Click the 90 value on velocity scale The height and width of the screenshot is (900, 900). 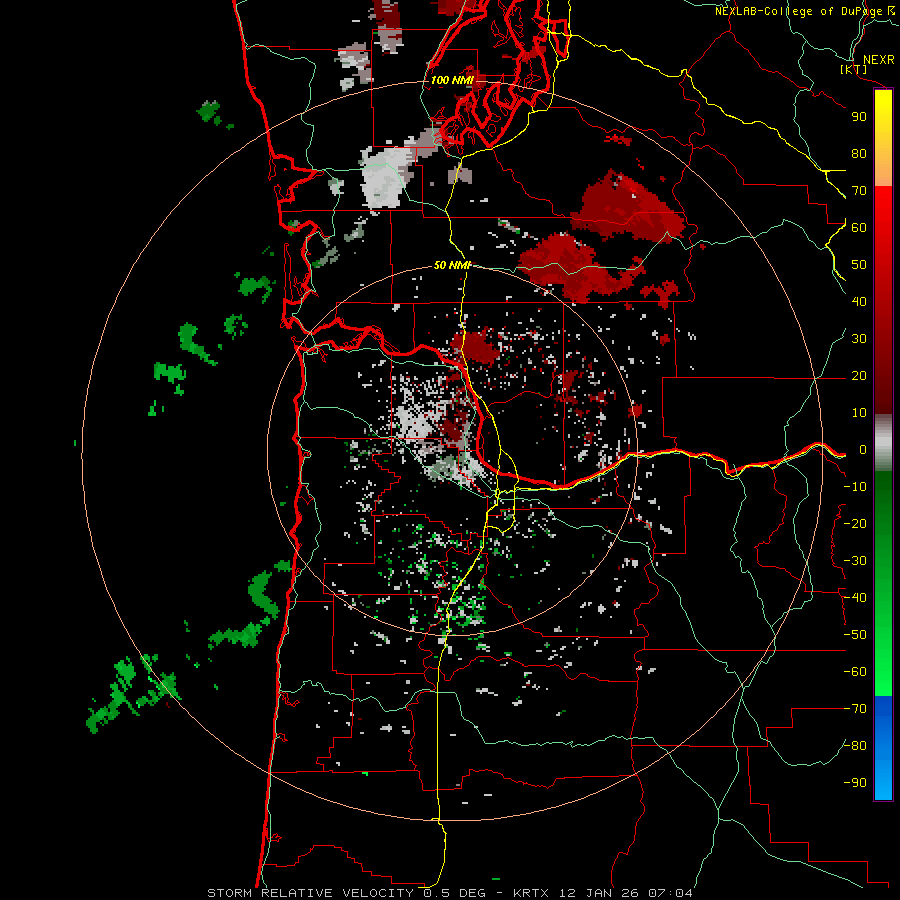click(x=859, y=117)
